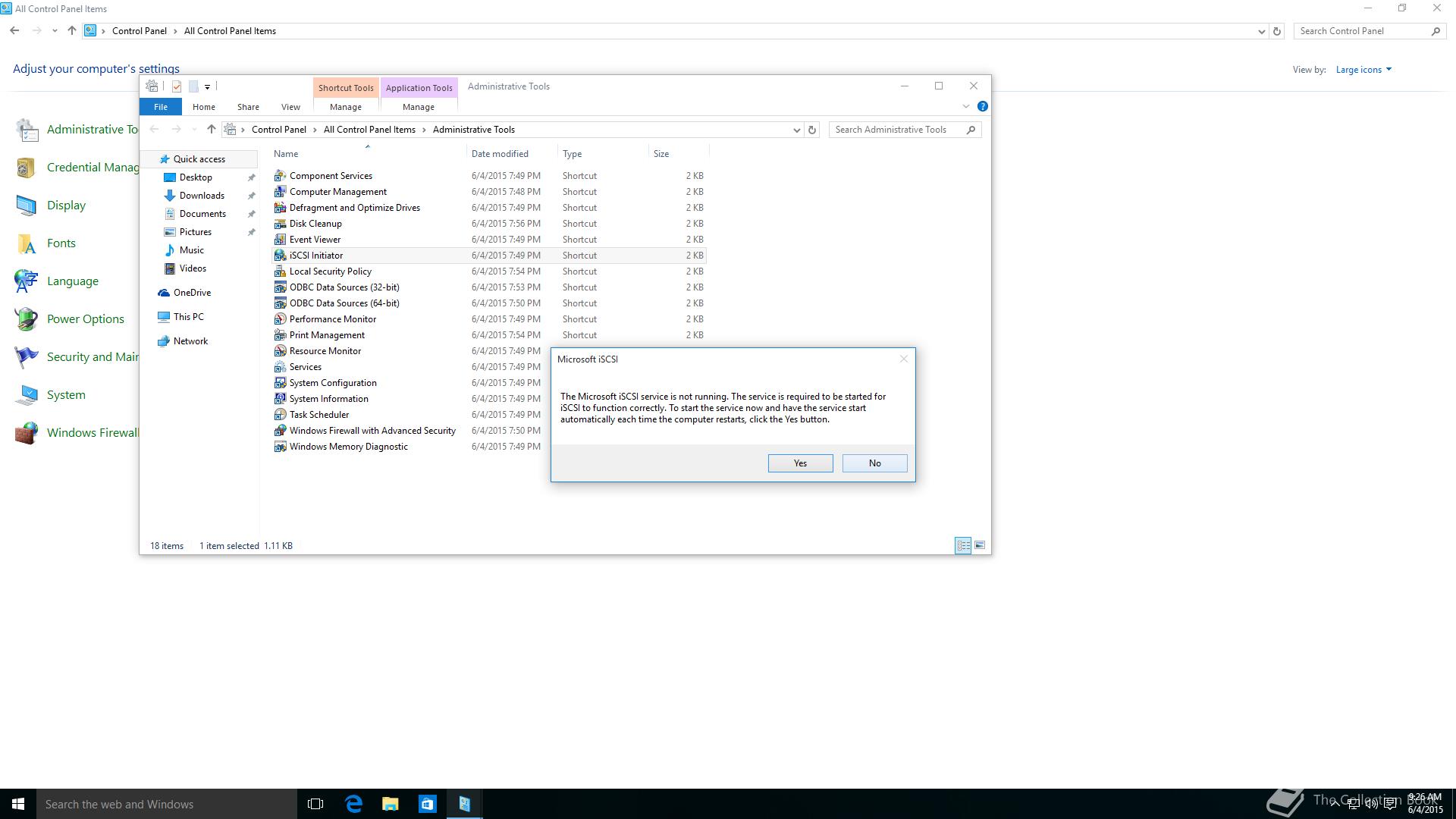Refresh the Administrative Tools folder
Image resolution: width=1456 pixels, height=819 pixels.
[x=812, y=130]
